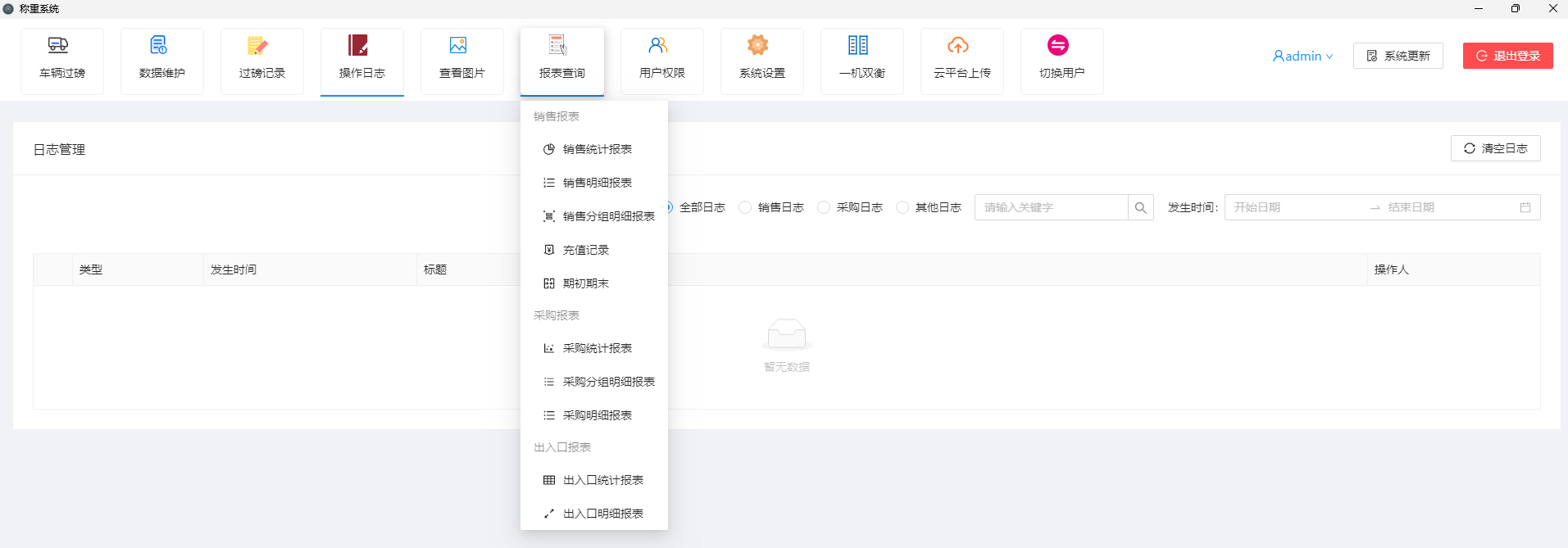Open the 过磅记录 weighing records module

[x=262, y=61]
